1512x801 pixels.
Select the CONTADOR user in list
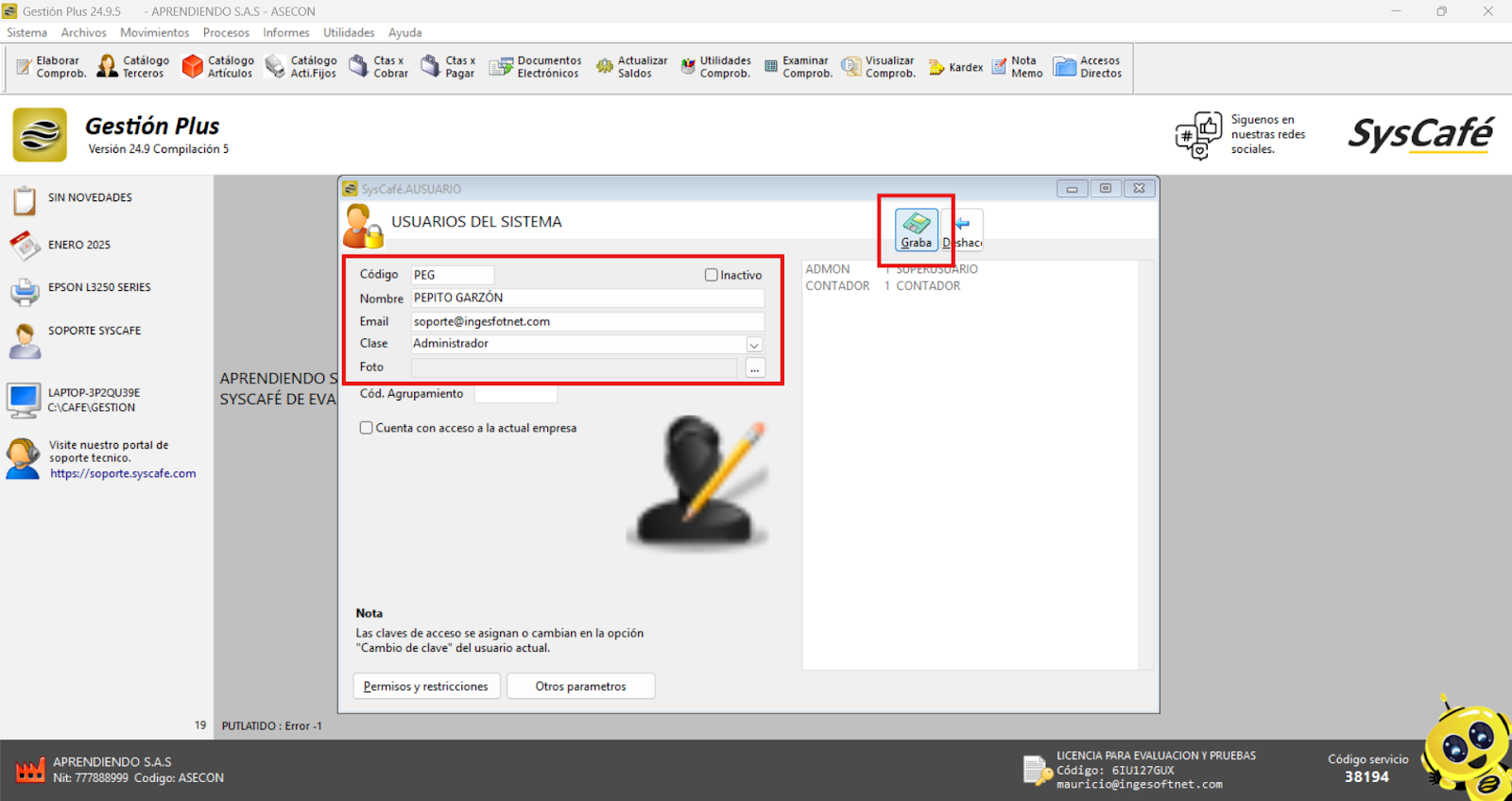point(837,286)
